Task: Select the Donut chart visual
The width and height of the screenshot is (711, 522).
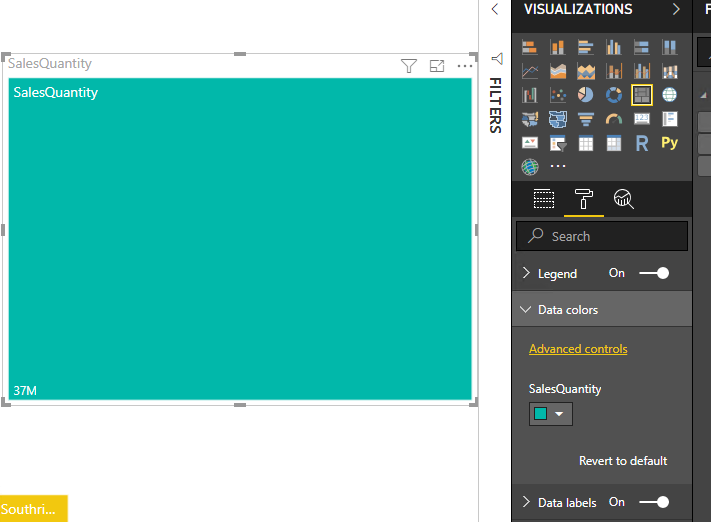Action: [614, 95]
